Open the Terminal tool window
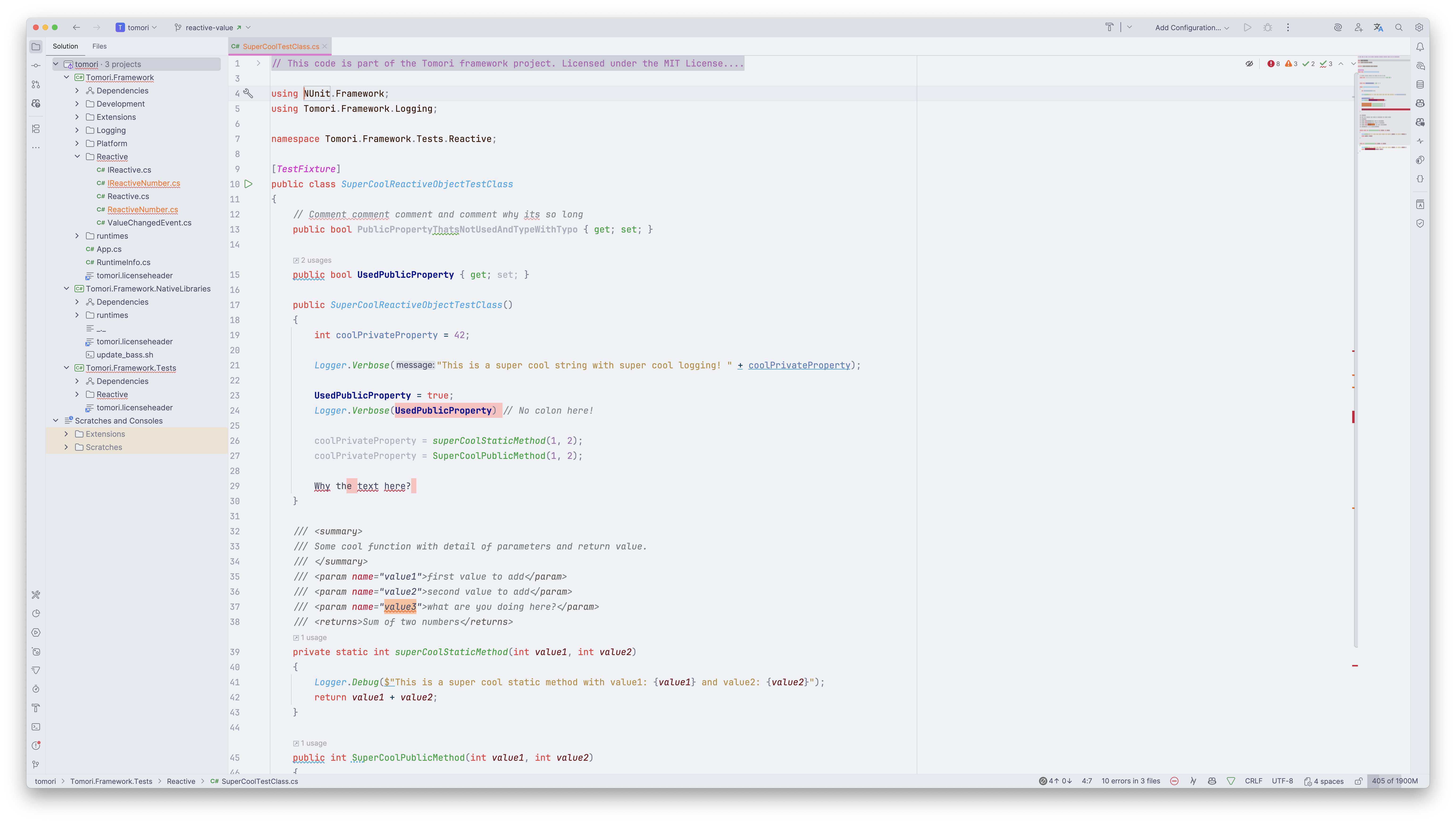Image resolution: width=1456 pixels, height=823 pixels. point(36,727)
